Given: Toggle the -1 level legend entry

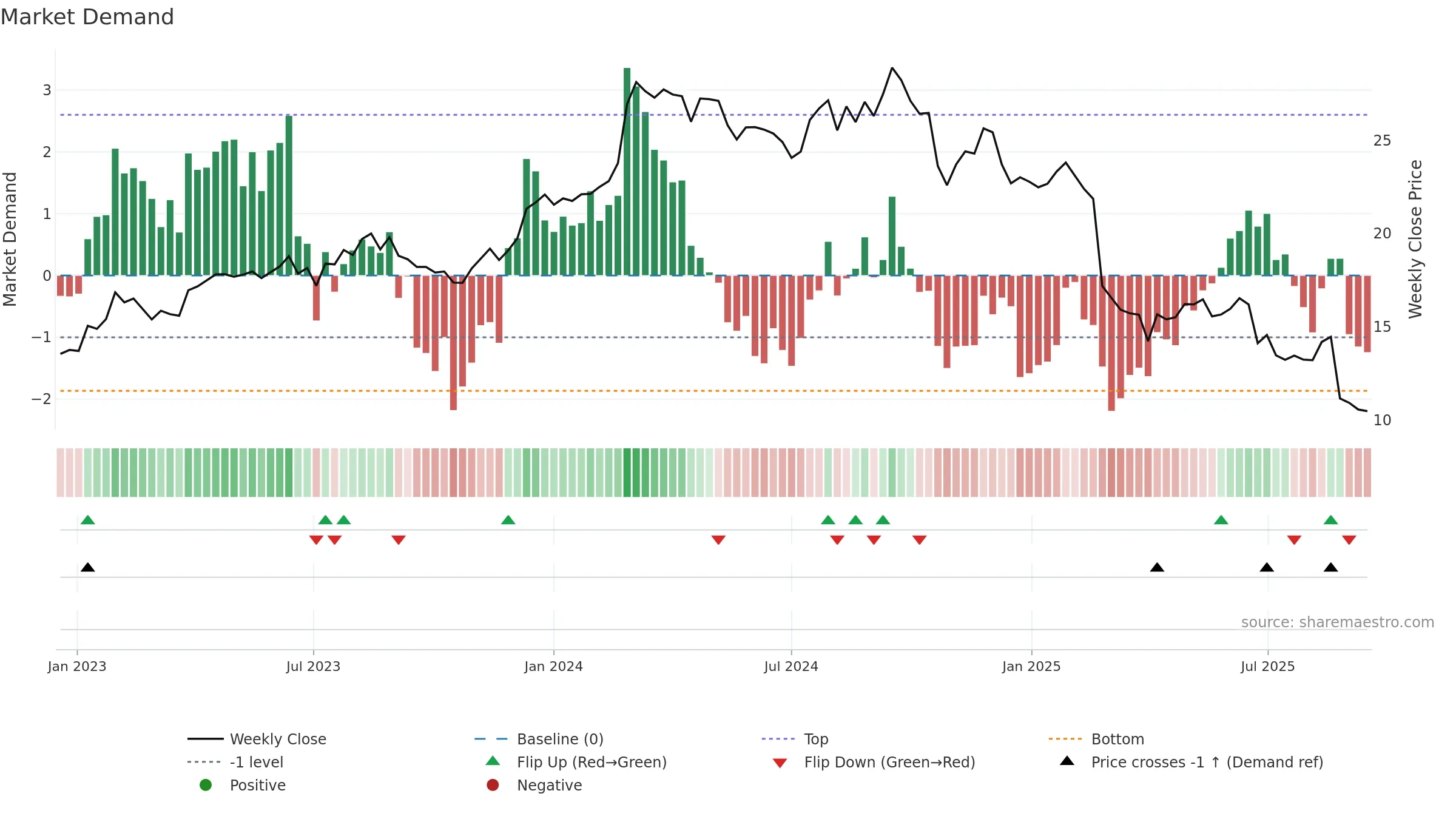Looking at the screenshot, I should coord(235,762).
